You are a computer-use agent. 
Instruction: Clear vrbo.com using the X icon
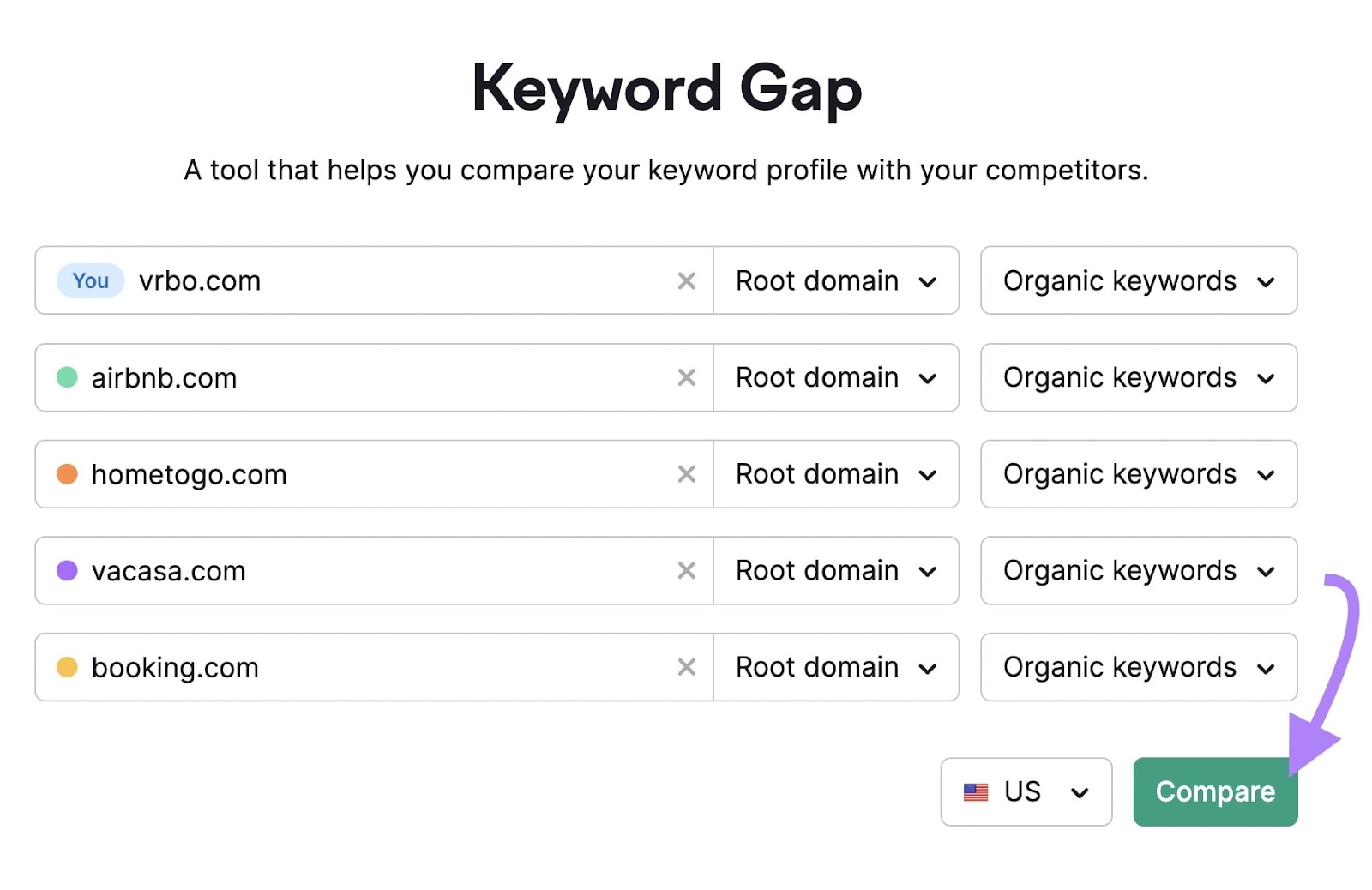point(686,280)
